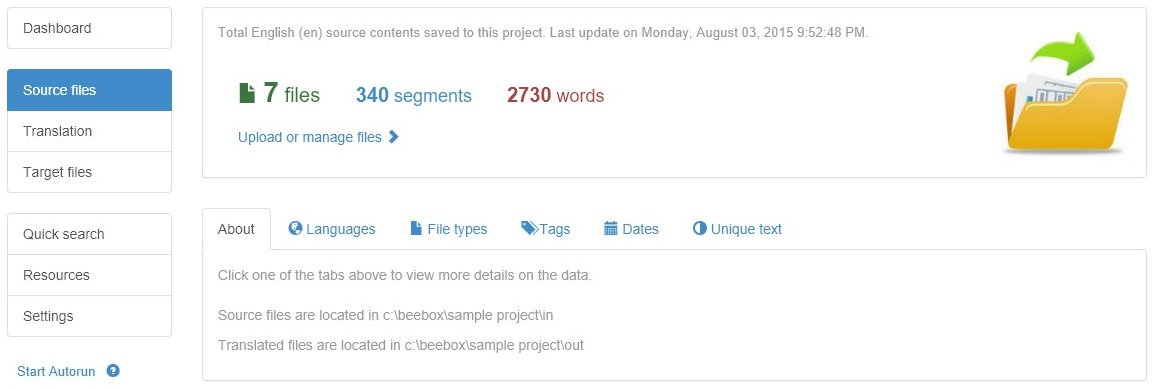Click the document icon on File types tab
The image size is (1154, 389).
416,228
